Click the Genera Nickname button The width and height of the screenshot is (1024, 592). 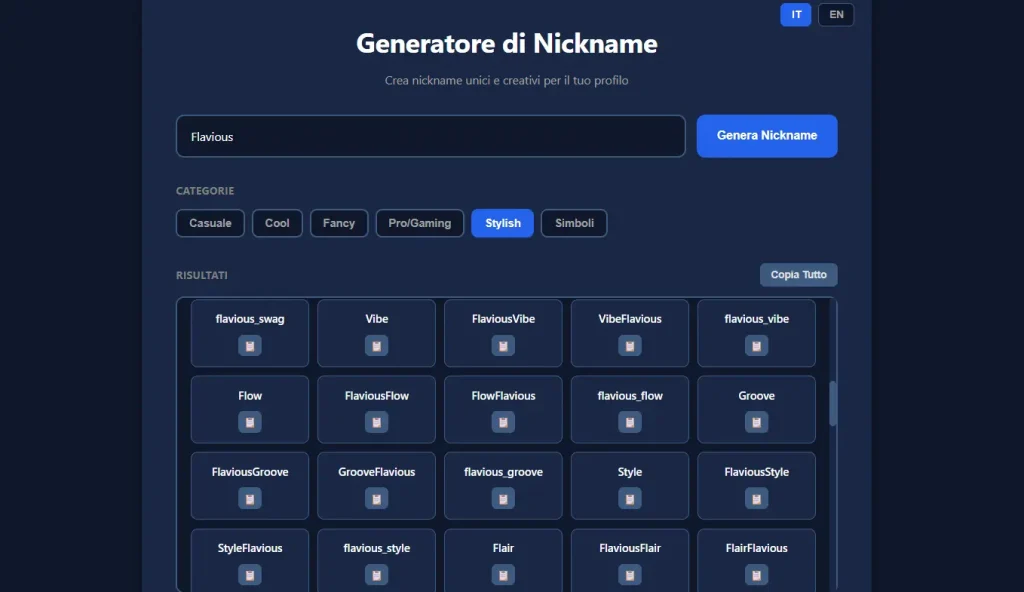pyautogui.click(x=767, y=136)
